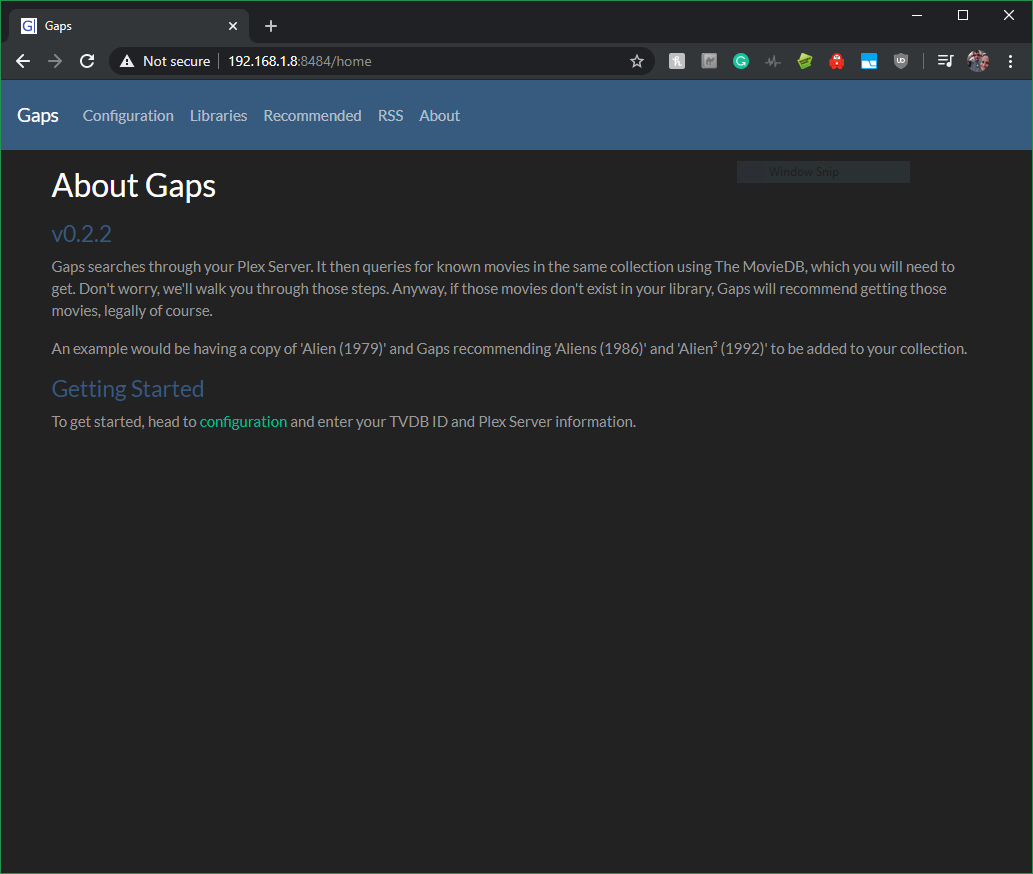Click the v0.2.2 version heading
Screen dimensions: 1033x874
click(82, 234)
